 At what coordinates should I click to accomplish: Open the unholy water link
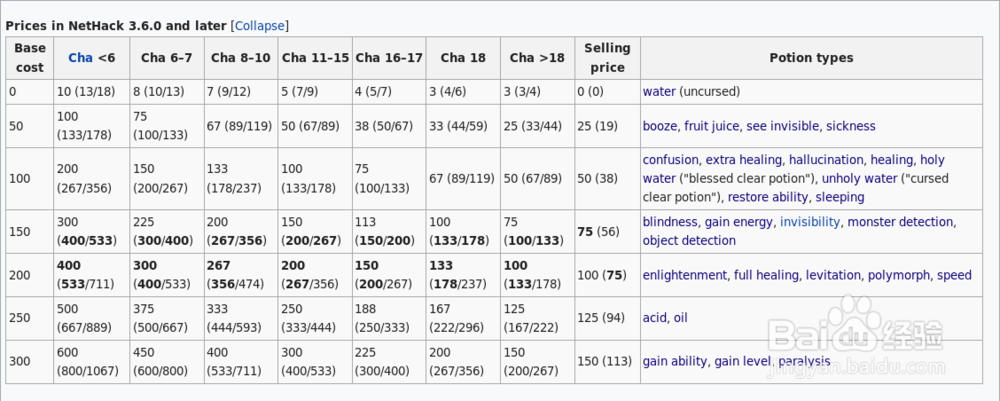(x=859, y=178)
